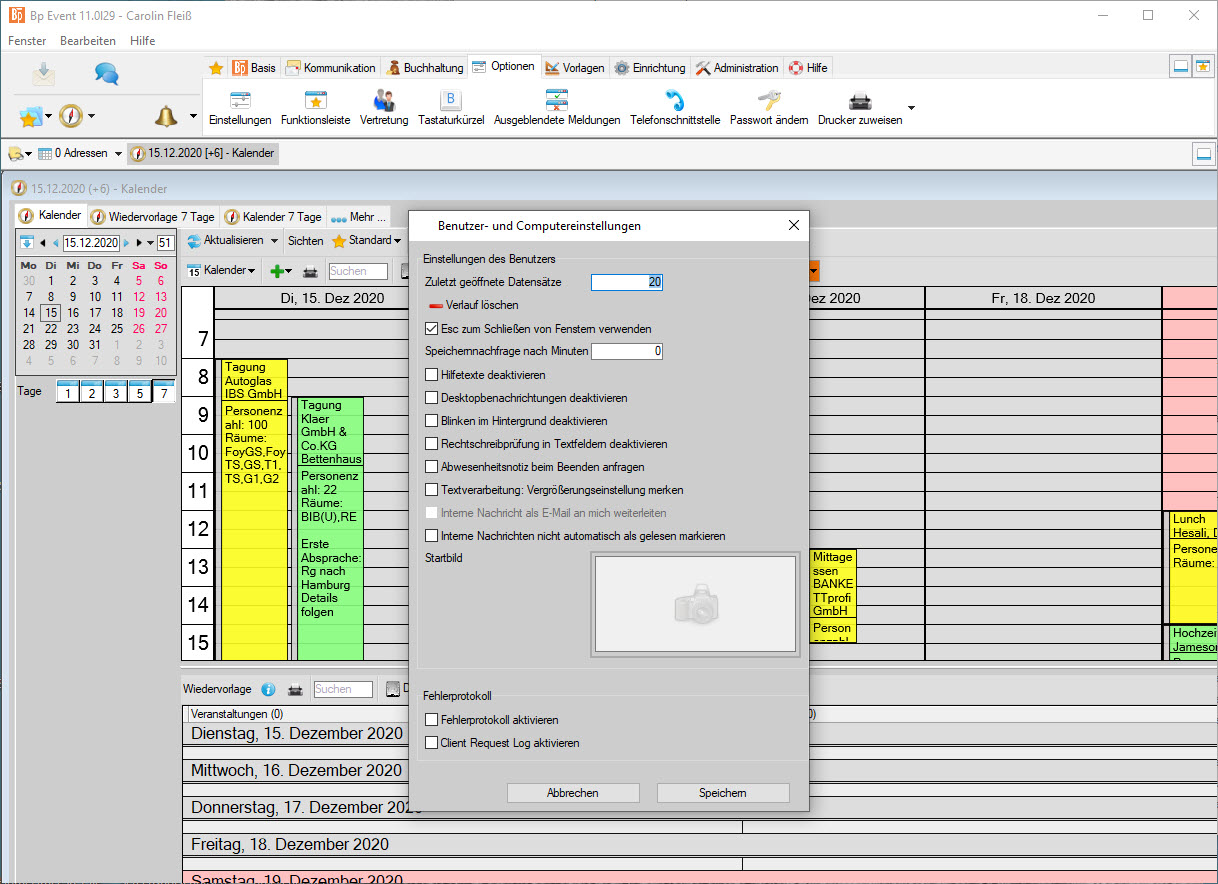This screenshot has height=884, width=1218.
Task: Open the Vertretung settings icon
Action: (384, 101)
